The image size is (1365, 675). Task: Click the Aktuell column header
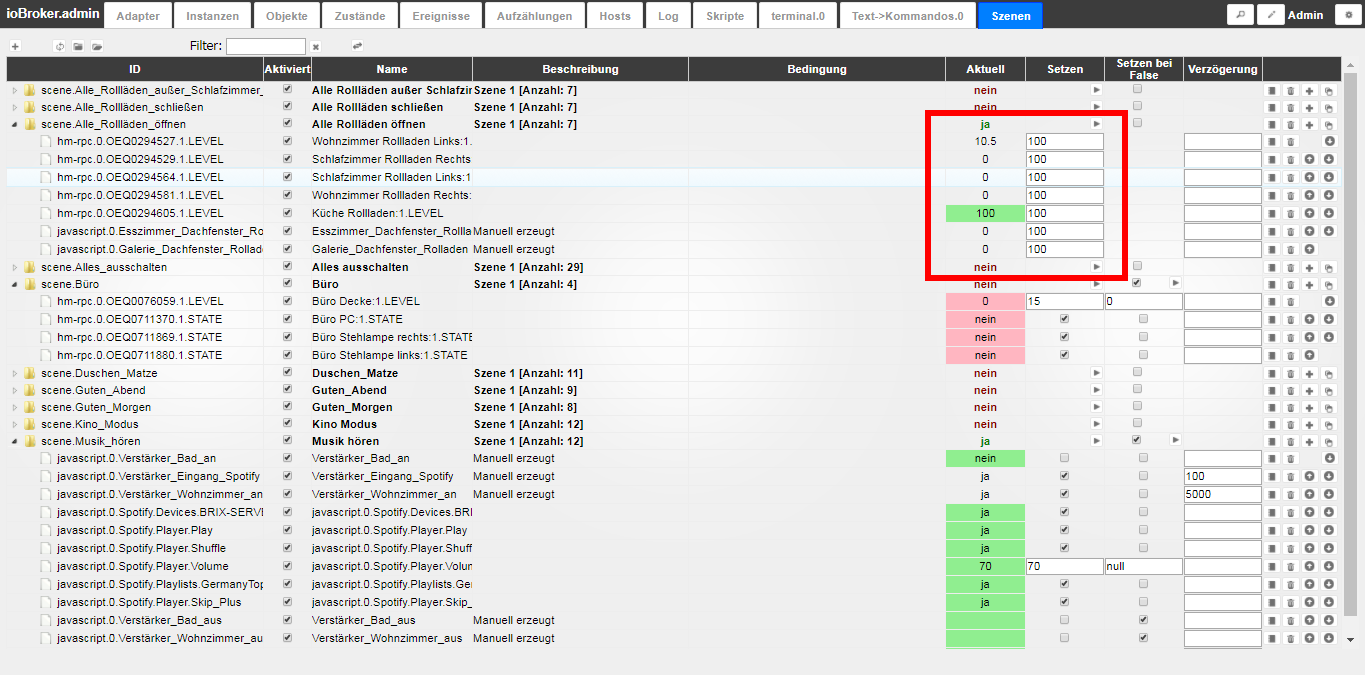click(985, 69)
